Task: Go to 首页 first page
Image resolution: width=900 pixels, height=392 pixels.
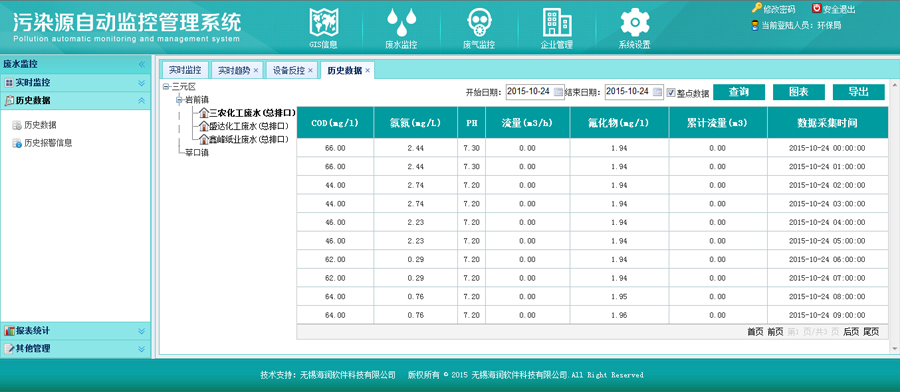Action: (755, 332)
